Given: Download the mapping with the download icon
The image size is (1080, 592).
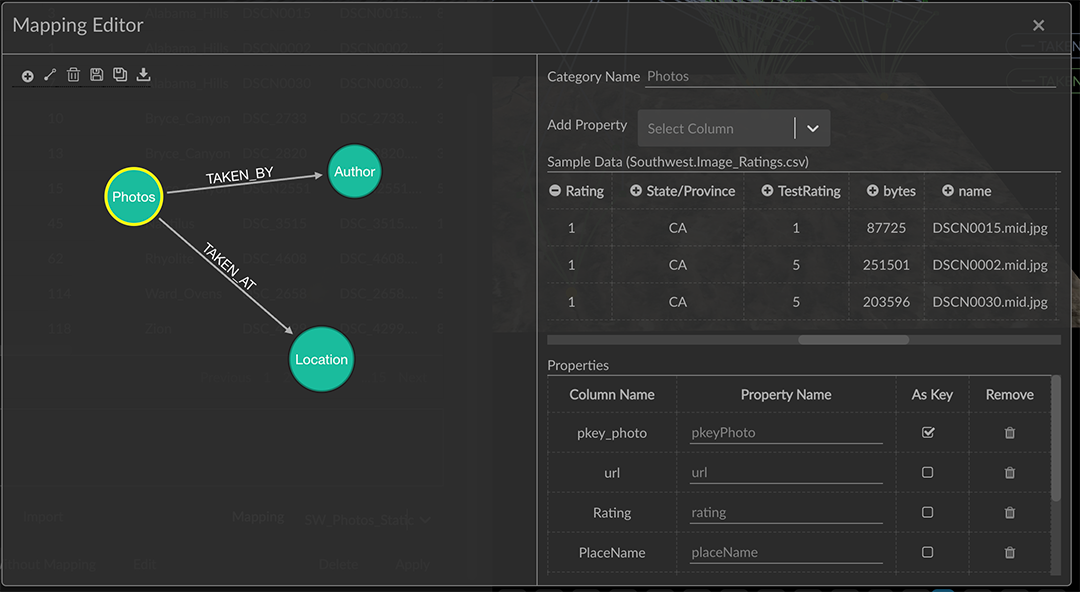Looking at the screenshot, I should pos(143,75).
